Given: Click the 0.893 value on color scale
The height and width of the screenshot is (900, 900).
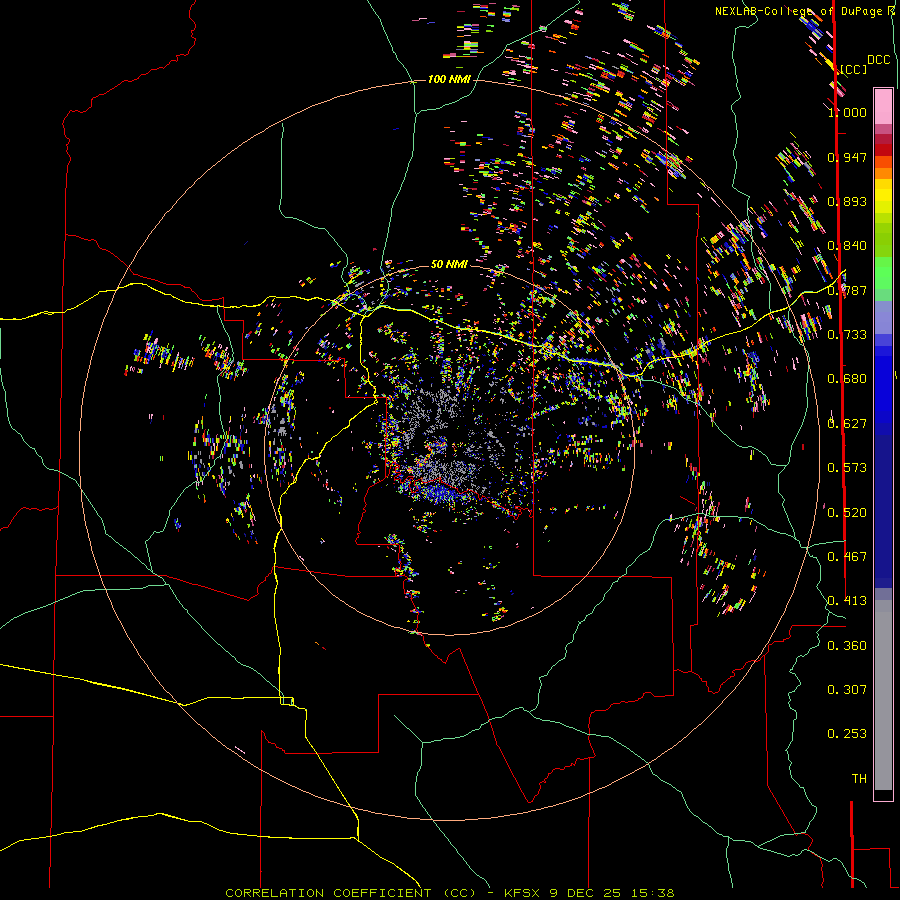Looking at the screenshot, I should [x=847, y=201].
